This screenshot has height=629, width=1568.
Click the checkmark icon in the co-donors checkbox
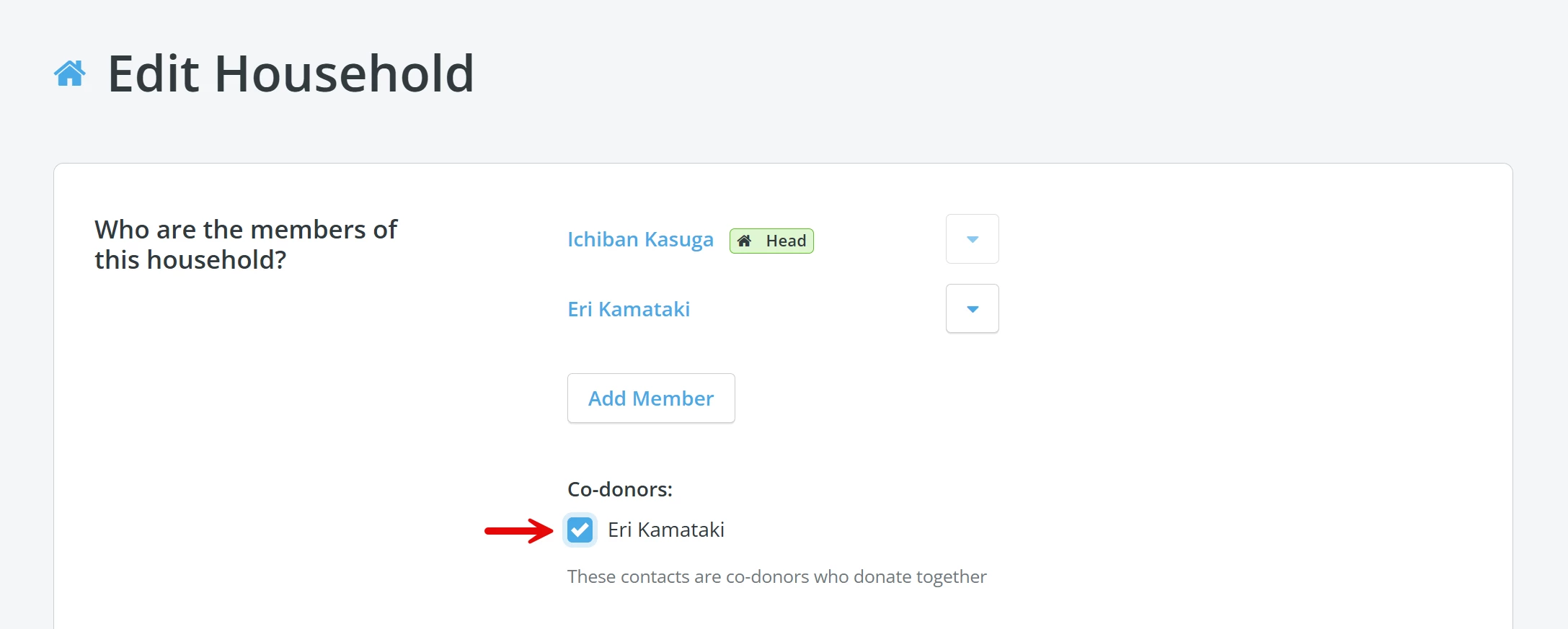[580, 530]
